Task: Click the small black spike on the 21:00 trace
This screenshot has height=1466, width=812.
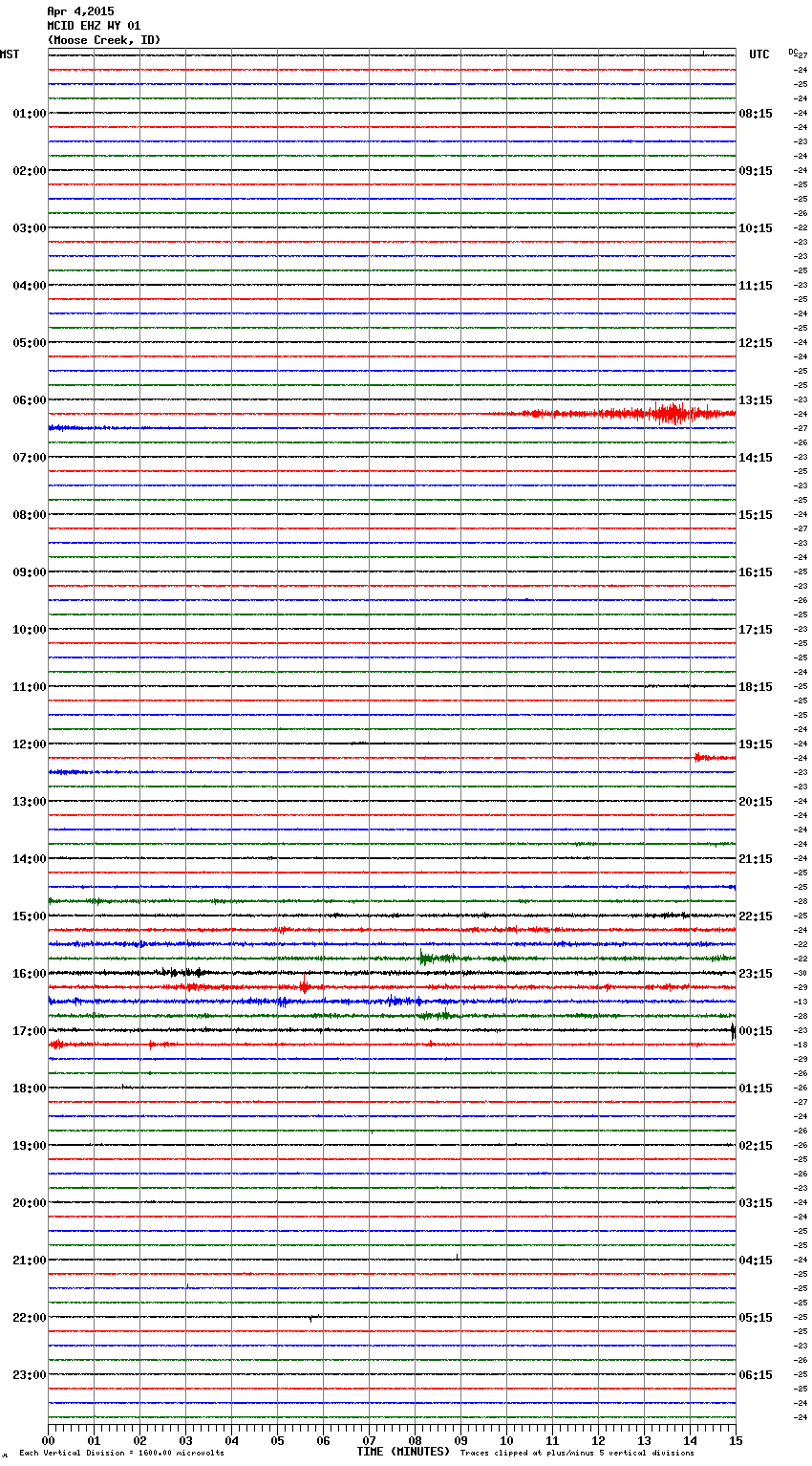Action: (x=458, y=1258)
